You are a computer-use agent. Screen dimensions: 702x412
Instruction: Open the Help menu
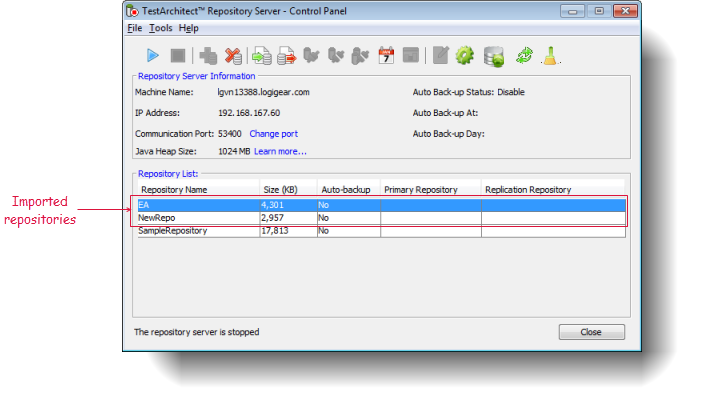[x=188, y=28]
